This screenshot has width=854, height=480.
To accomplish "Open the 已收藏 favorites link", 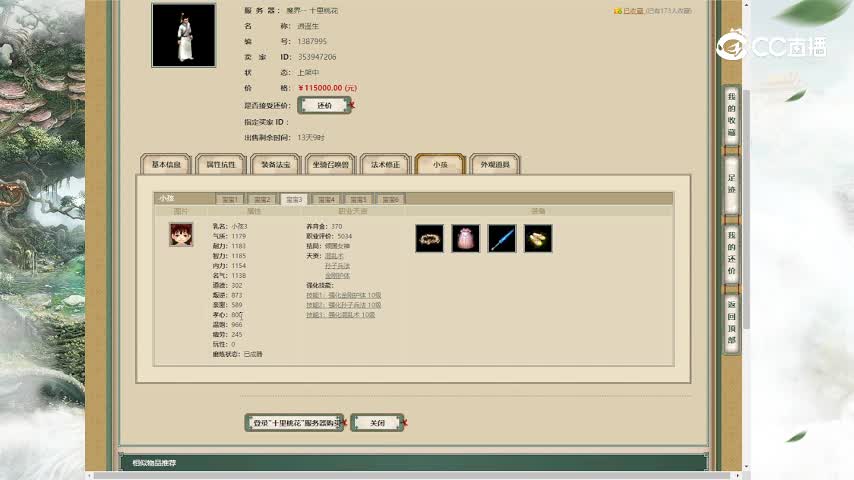I will [x=633, y=11].
